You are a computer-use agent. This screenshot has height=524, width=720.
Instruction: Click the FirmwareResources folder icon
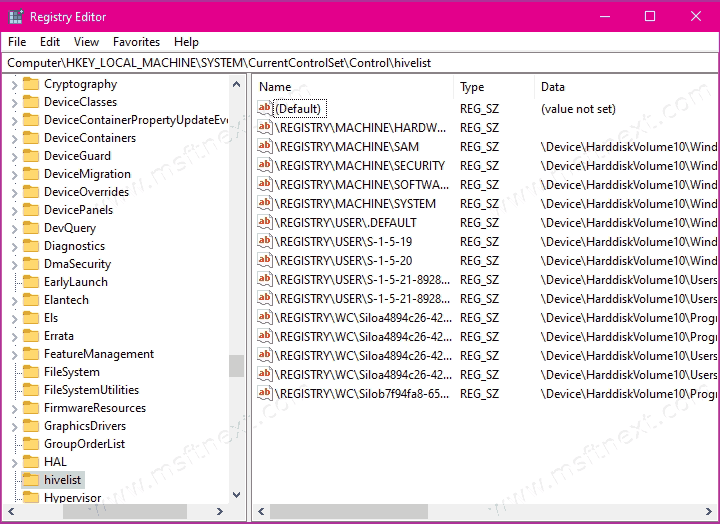tap(31, 408)
